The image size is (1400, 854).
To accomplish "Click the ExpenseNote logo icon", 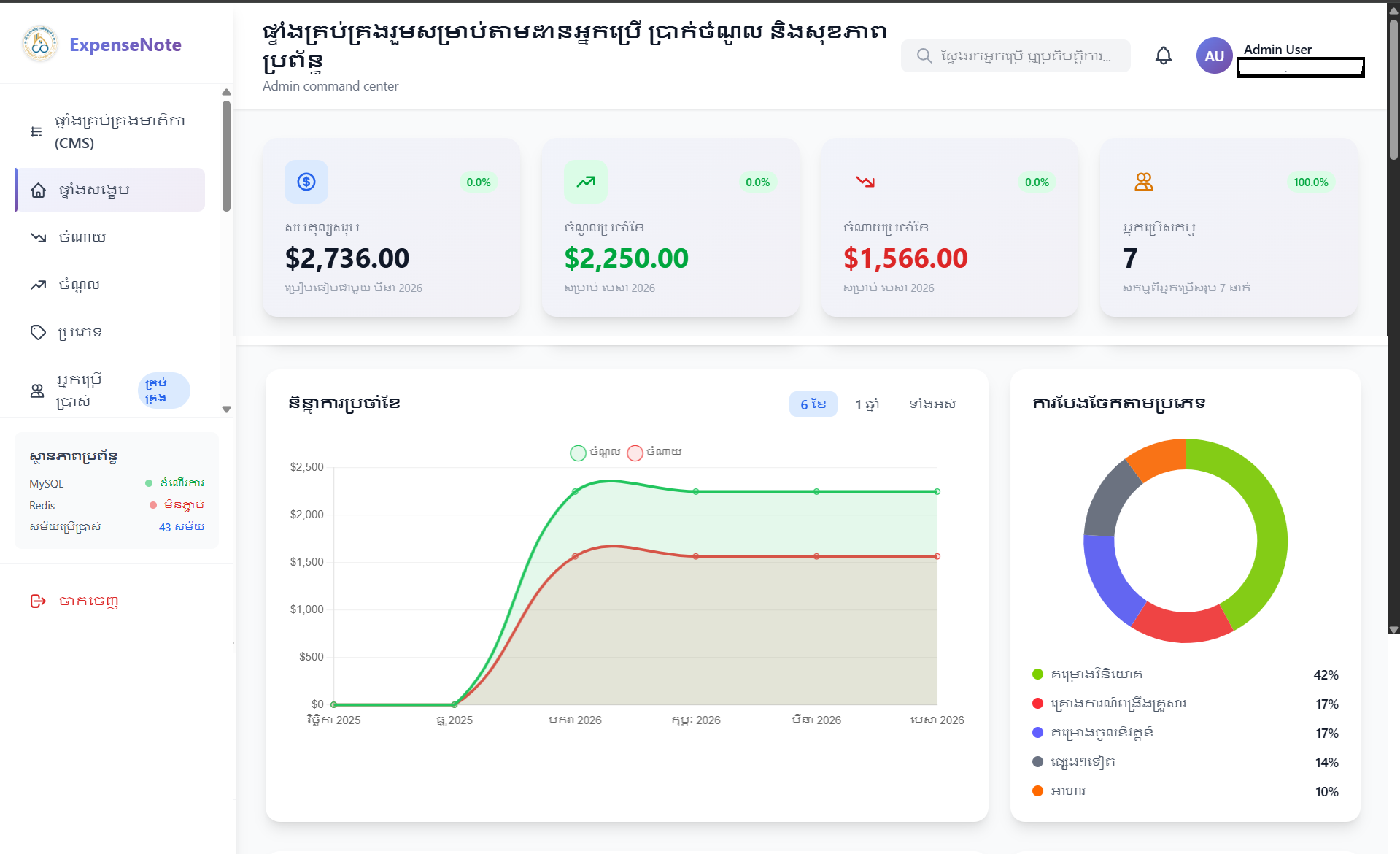I will tap(40, 45).
